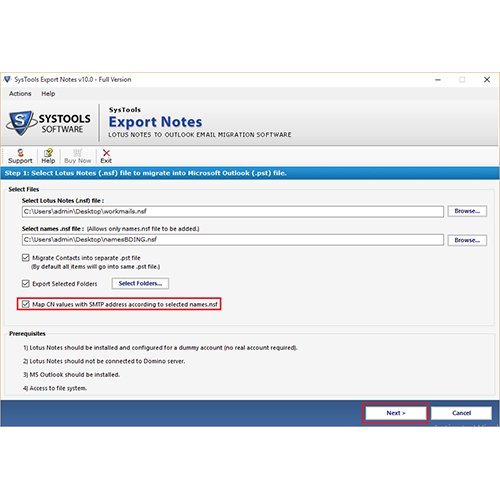Click the SysTools Software logo

point(48,123)
